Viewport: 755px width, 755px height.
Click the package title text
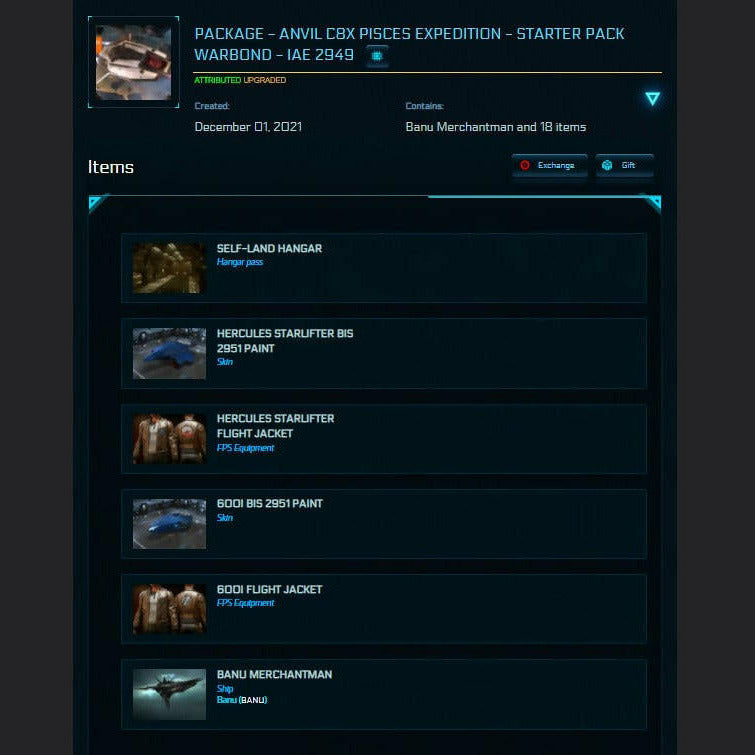coord(409,44)
